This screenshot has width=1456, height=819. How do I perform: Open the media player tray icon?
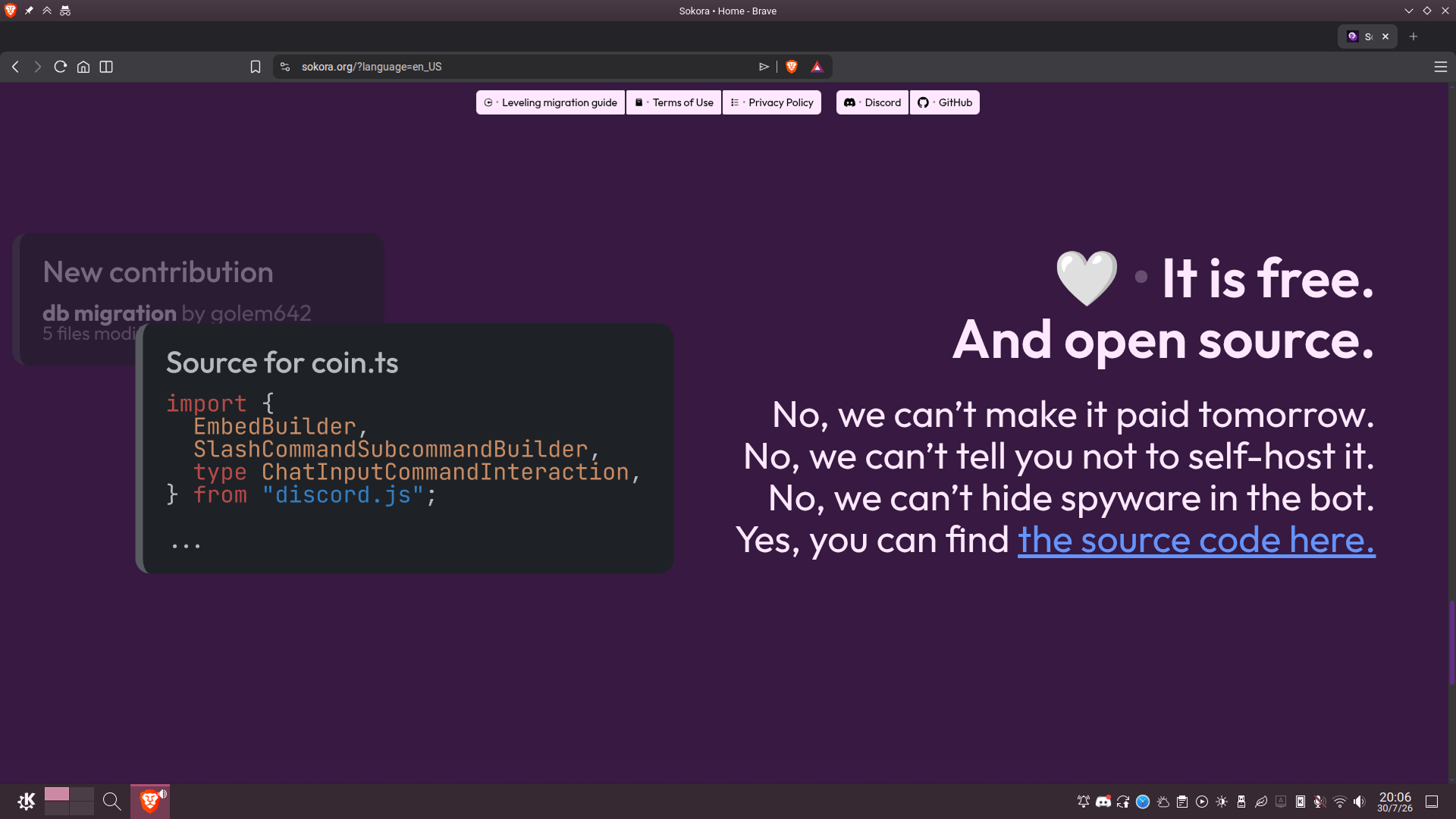point(1202,802)
